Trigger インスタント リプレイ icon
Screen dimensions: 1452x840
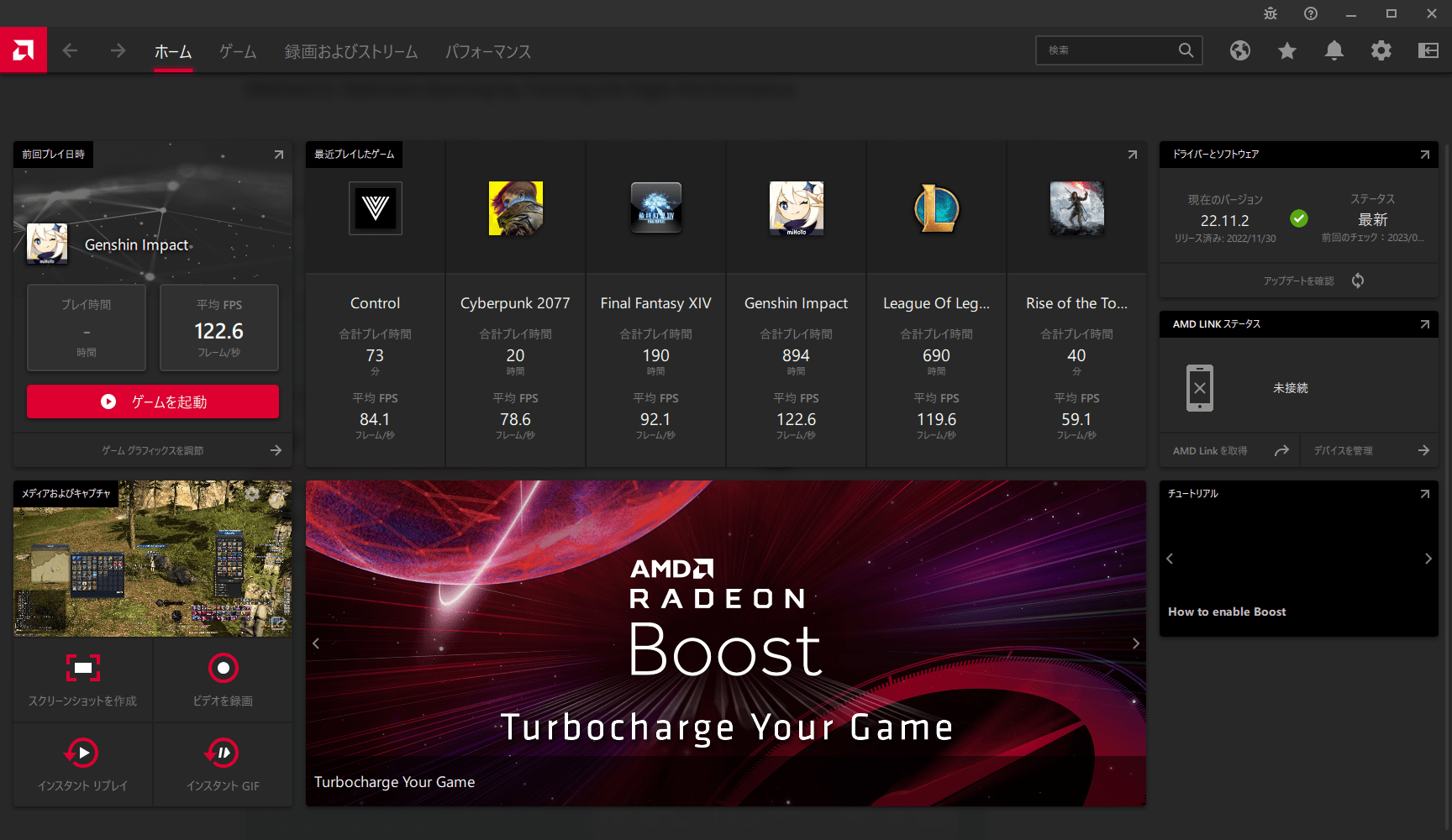(x=82, y=753)
